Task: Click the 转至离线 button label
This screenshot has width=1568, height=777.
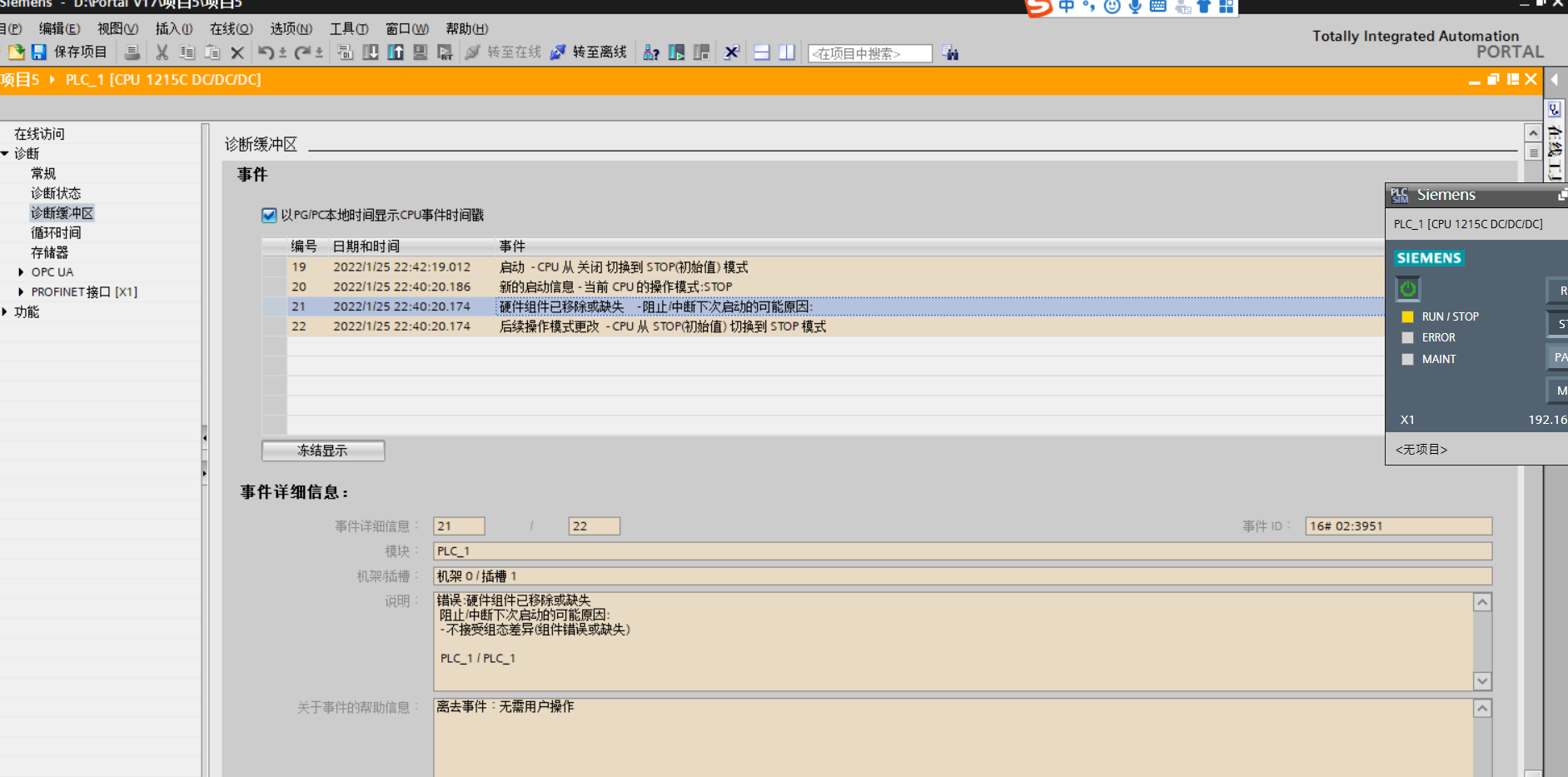Action: coord(600,52)
